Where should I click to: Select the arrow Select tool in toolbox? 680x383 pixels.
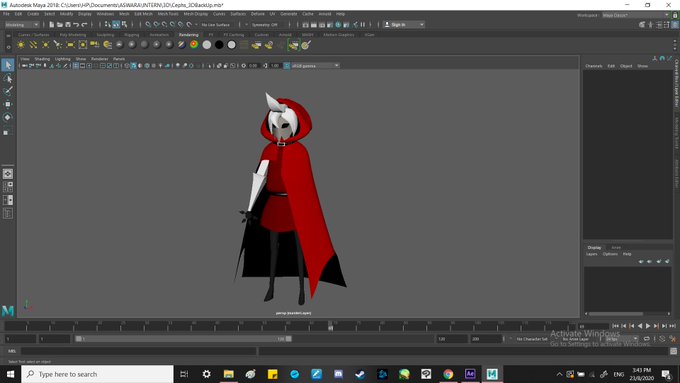(x=8, y=65)
